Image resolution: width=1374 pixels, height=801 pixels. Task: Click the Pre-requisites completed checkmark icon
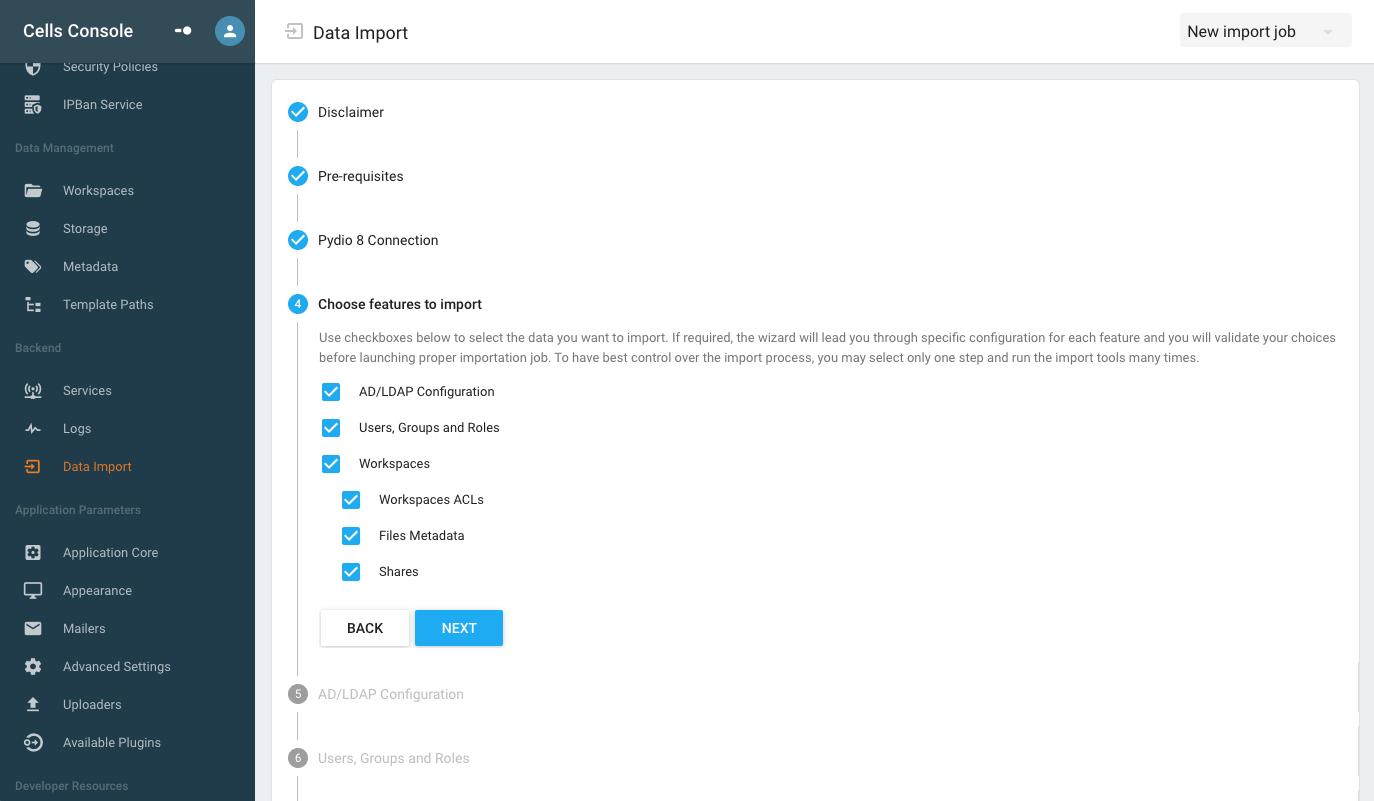click(x=298, y=176)
